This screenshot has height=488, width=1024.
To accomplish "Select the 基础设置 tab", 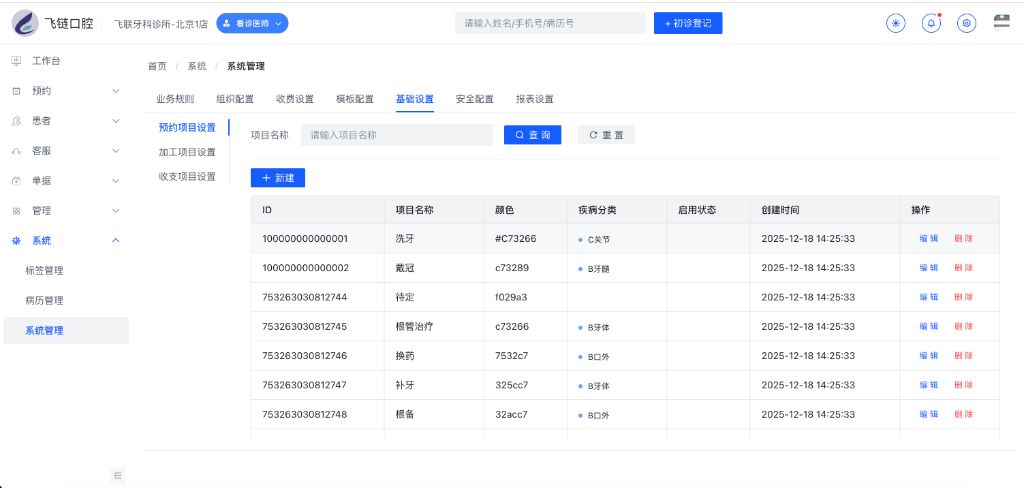I will pyautogui.click(x=415, y=99).
